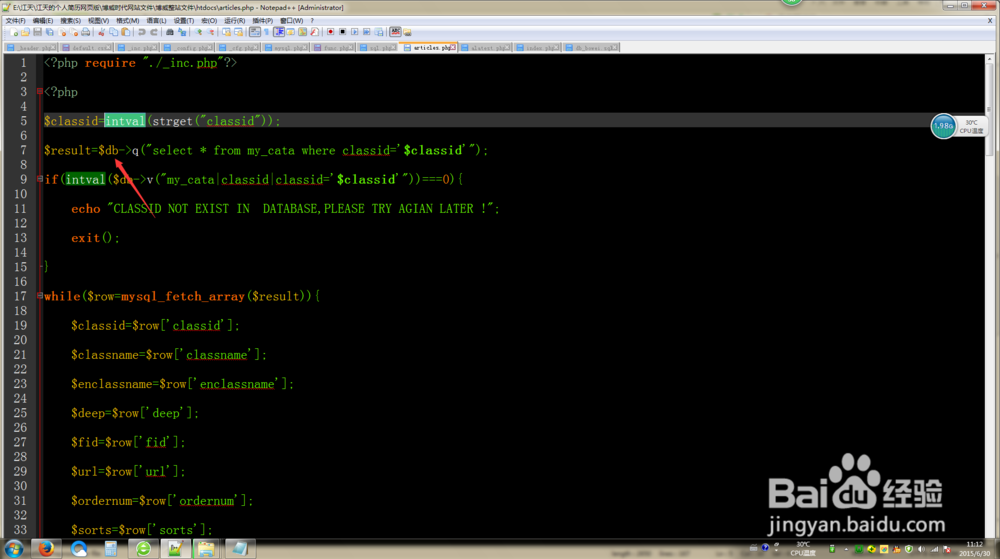The image size is (1000, 559).
Task: Play back the recorded macro
Action: click(355, 32)
